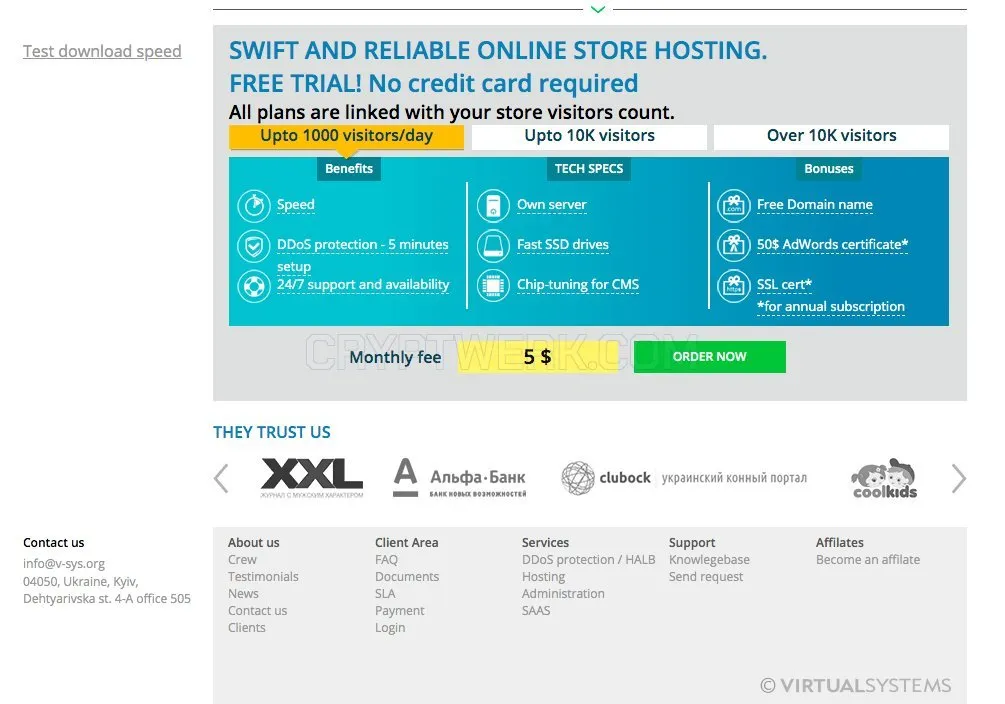Click the Free Domain name gift icon
Screen dimensions: 1005x704
coord(733,206)
